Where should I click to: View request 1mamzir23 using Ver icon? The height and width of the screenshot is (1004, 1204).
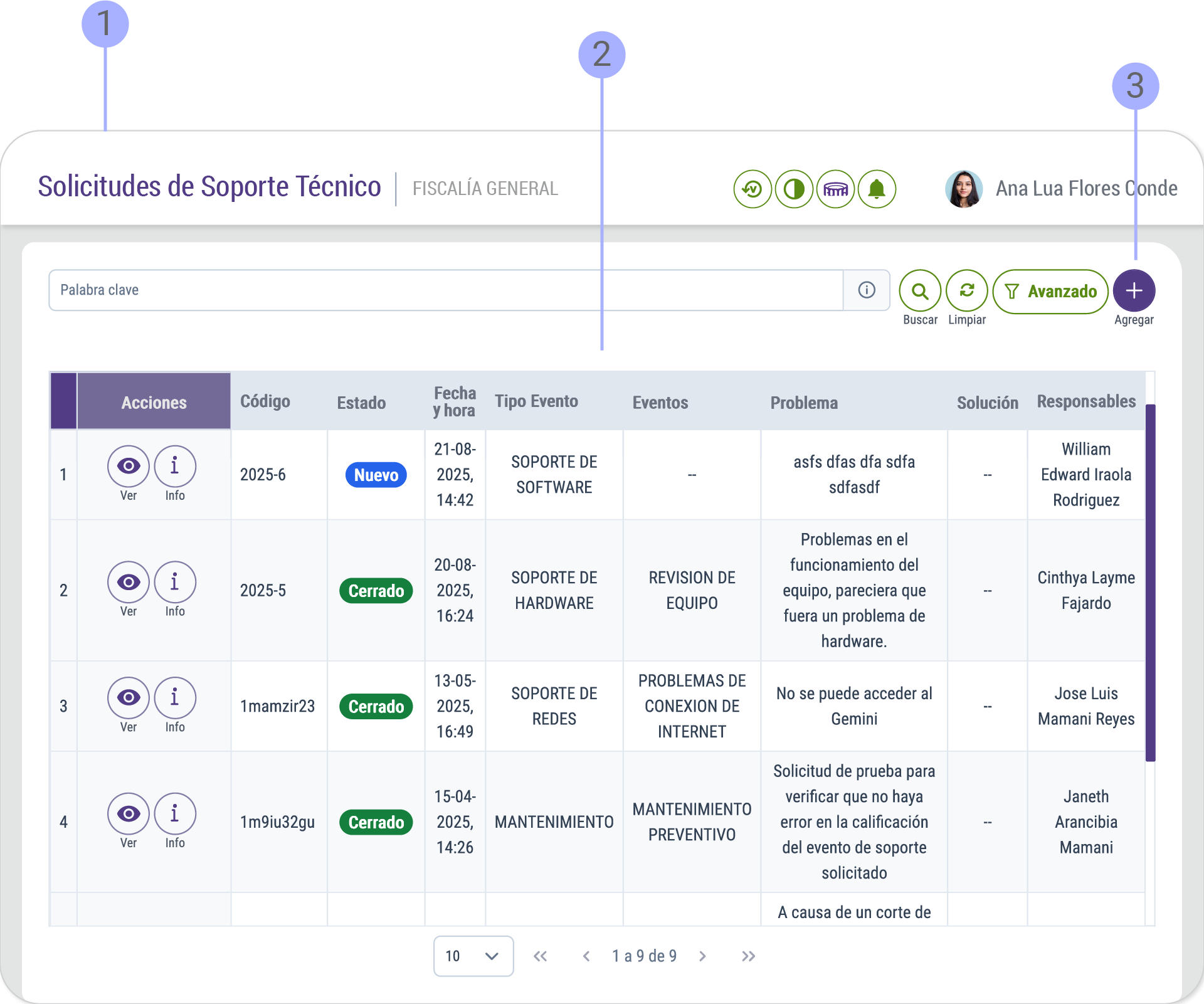click(x=129, y=698)
